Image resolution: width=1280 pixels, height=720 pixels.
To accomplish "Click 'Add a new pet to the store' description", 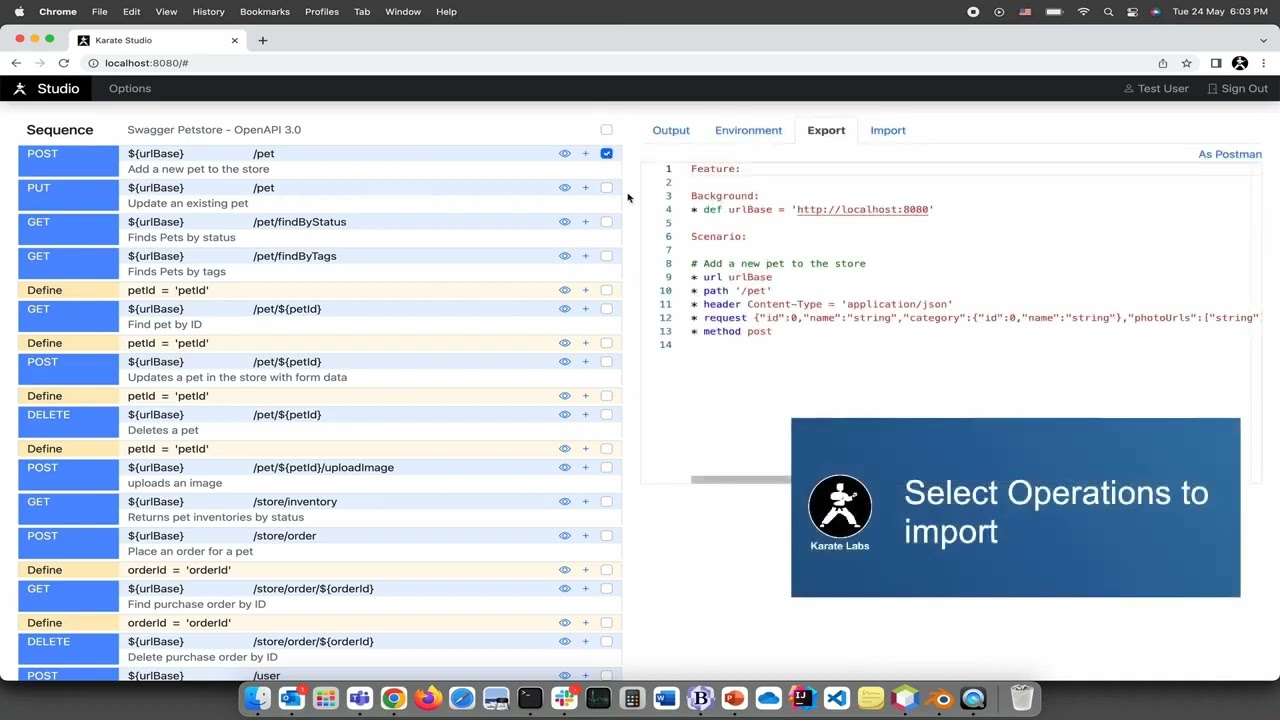I will coord(198,169).
